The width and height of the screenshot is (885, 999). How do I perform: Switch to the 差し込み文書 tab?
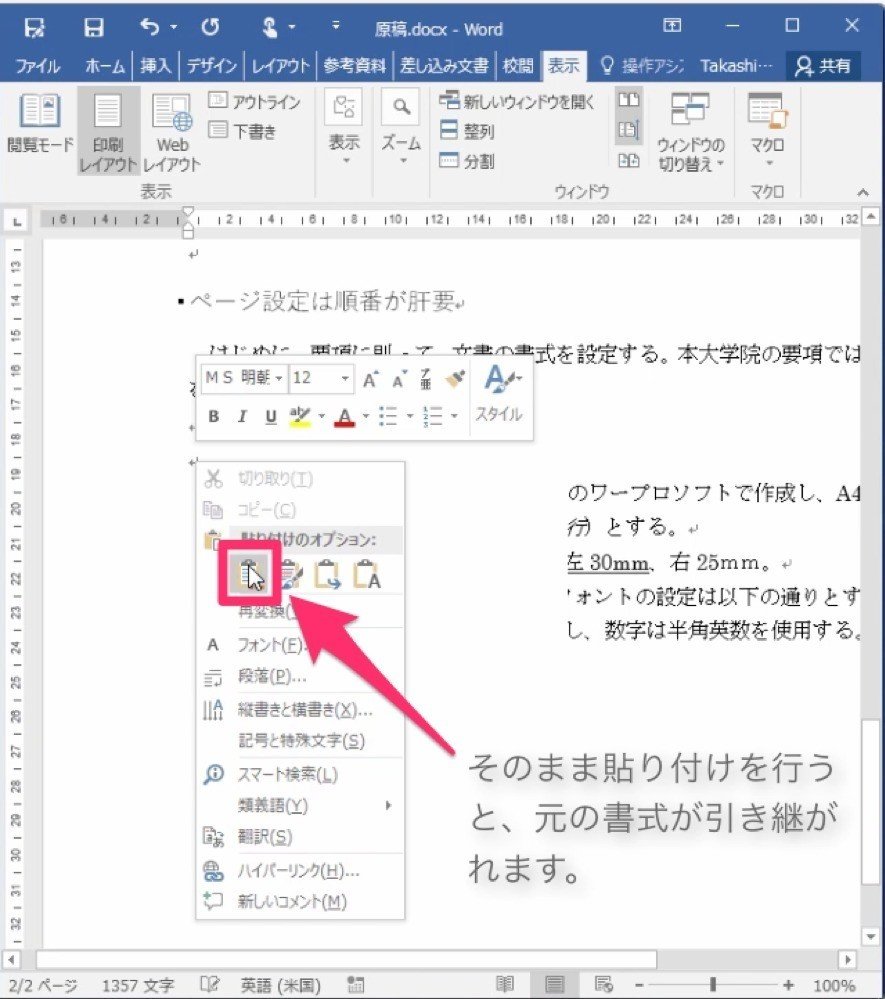[x=444, y=66]
